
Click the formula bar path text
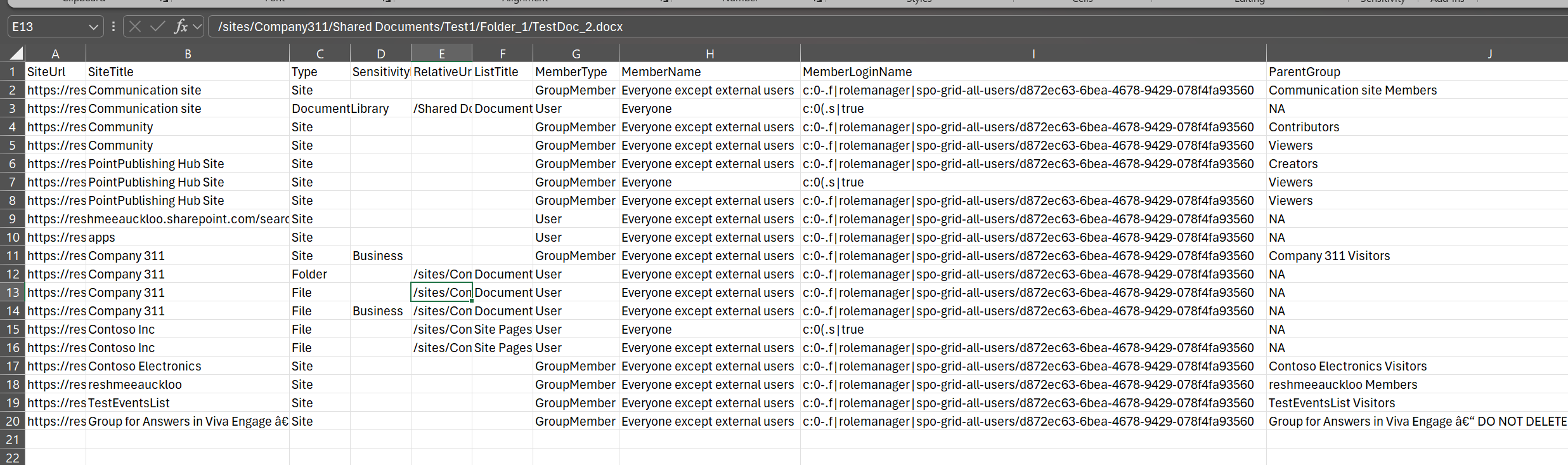pos(420,27)
